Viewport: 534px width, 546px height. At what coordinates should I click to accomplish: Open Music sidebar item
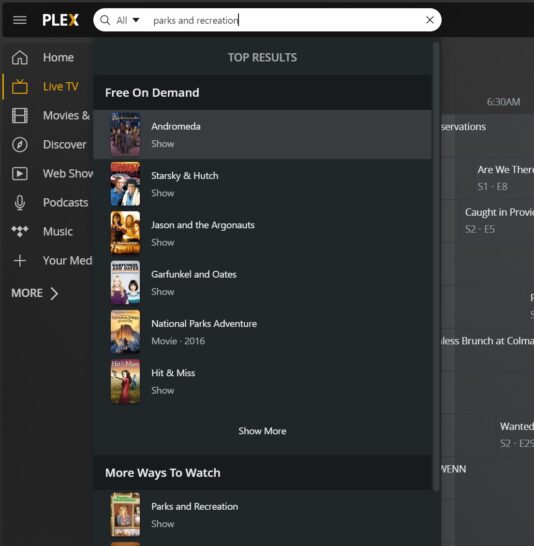[x=58, y=232]
